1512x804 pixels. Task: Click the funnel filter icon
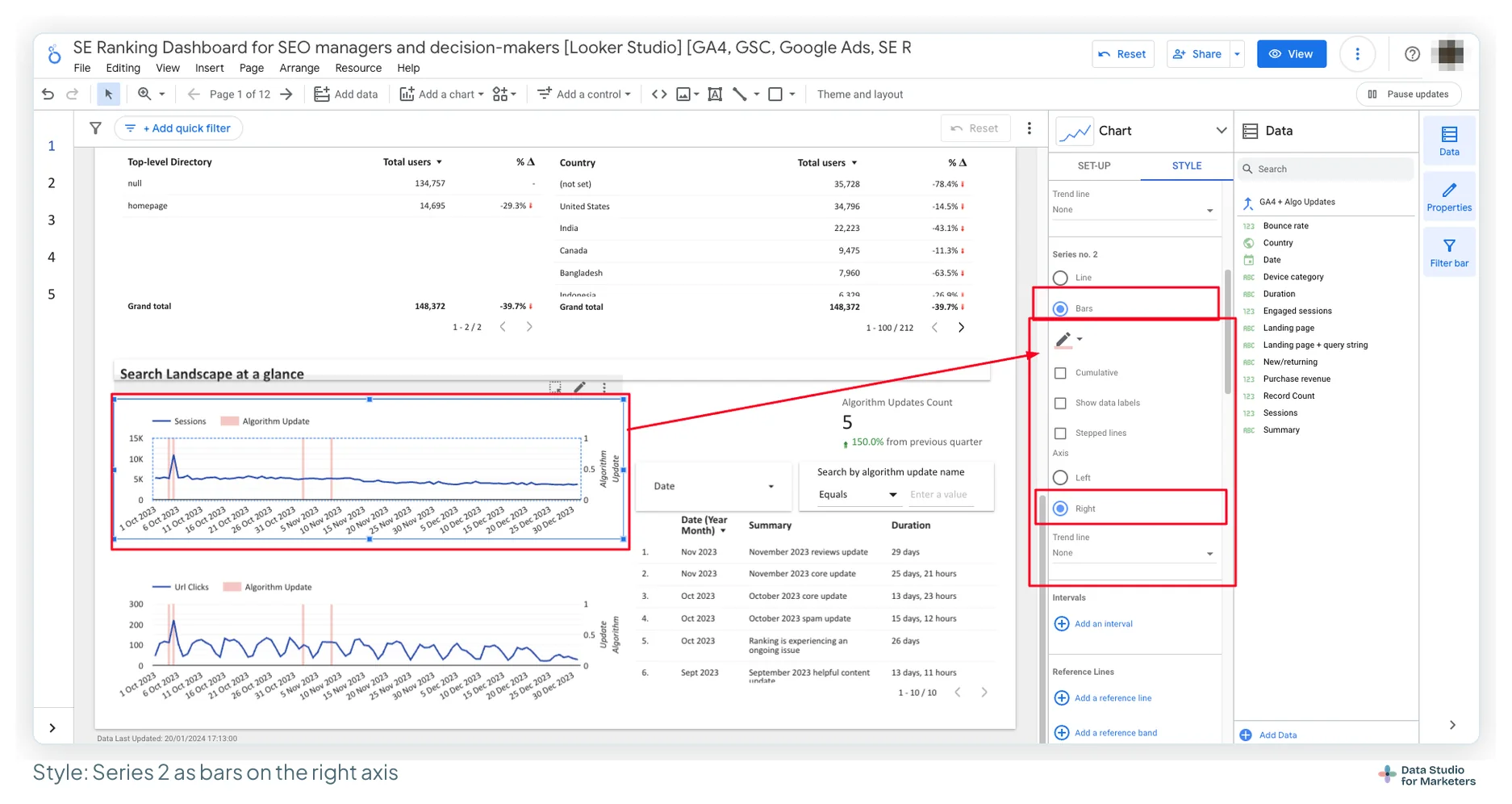[x=95, y=128]
